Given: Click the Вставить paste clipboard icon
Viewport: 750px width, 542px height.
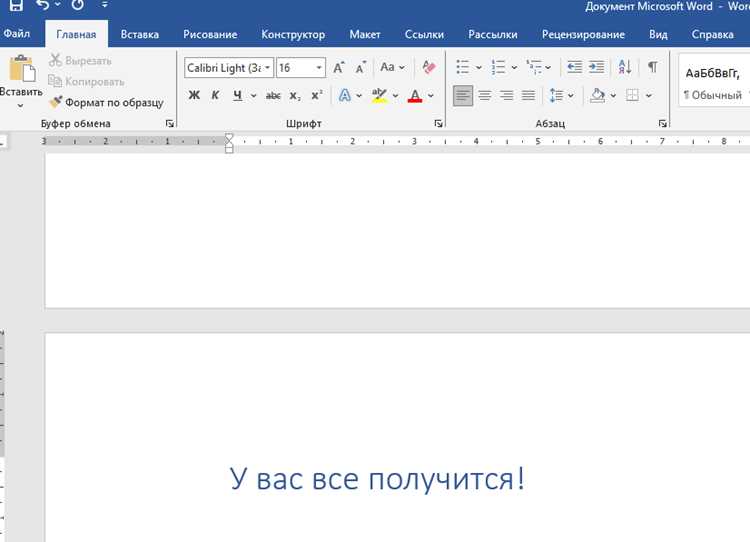Looking at the screenshot, I should point(22,68).
